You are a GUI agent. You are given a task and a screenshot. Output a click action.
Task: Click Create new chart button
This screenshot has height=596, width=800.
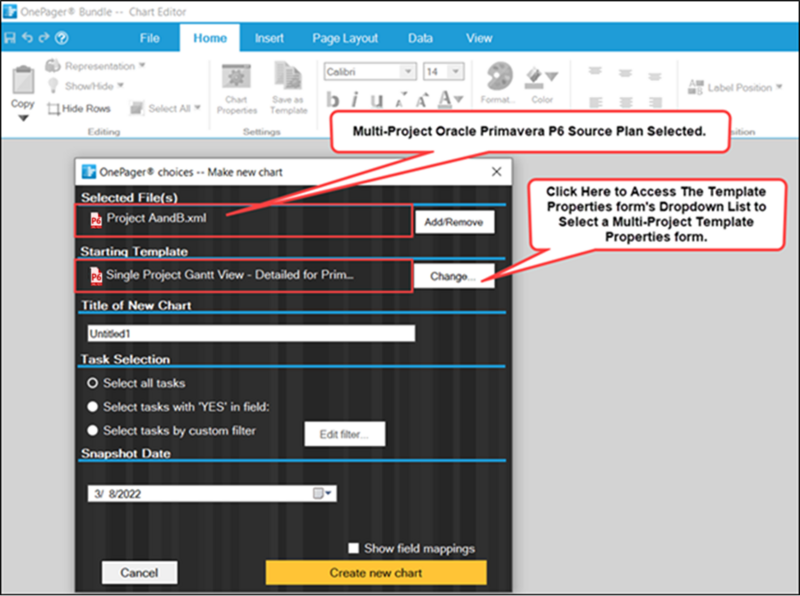point(376,573)
